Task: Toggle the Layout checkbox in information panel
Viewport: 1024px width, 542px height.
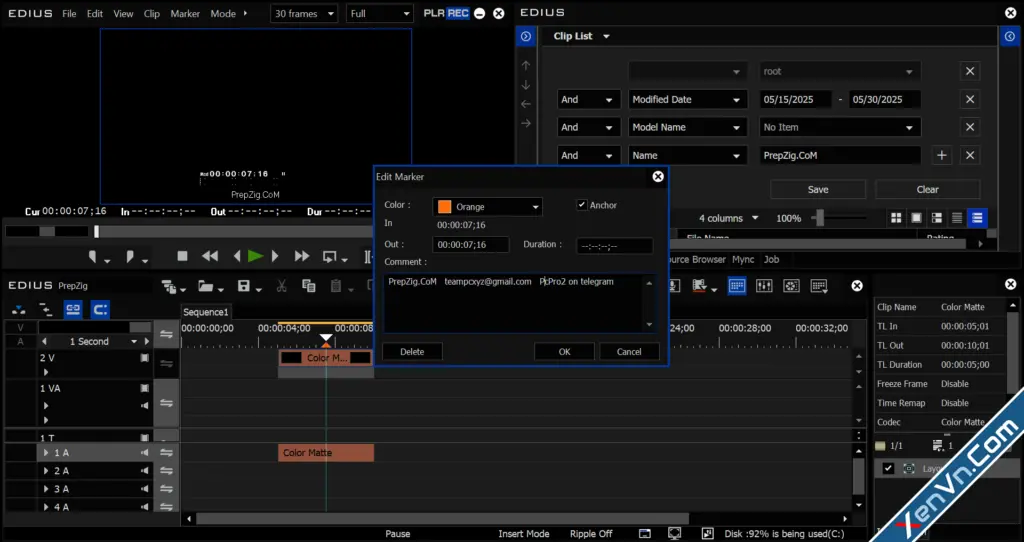Action: (x=888, y=468)
